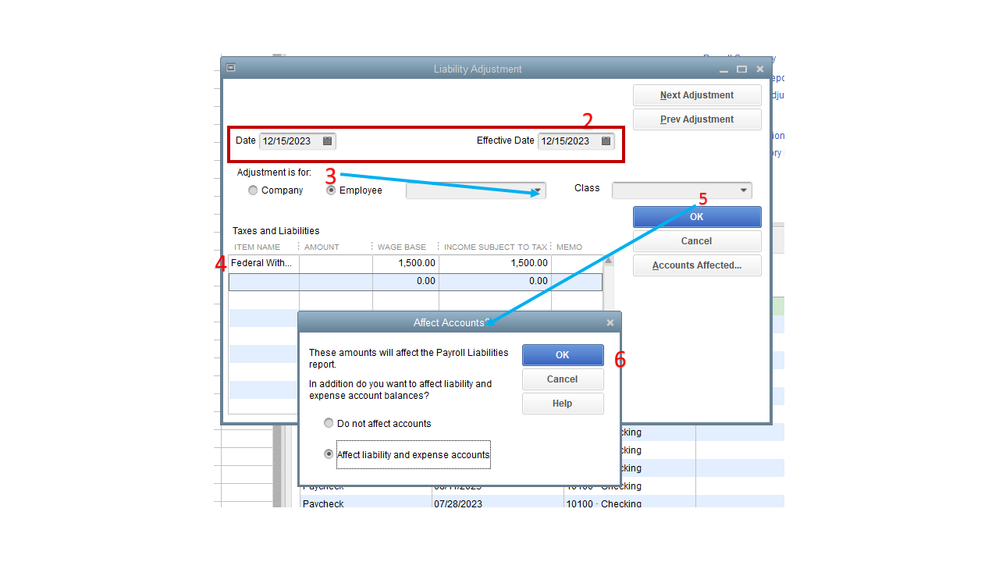The height and width of the screenshot is (562, 999).
Task: Open Help in Affect Accounts dialog
Action: (x=563, y=403)
